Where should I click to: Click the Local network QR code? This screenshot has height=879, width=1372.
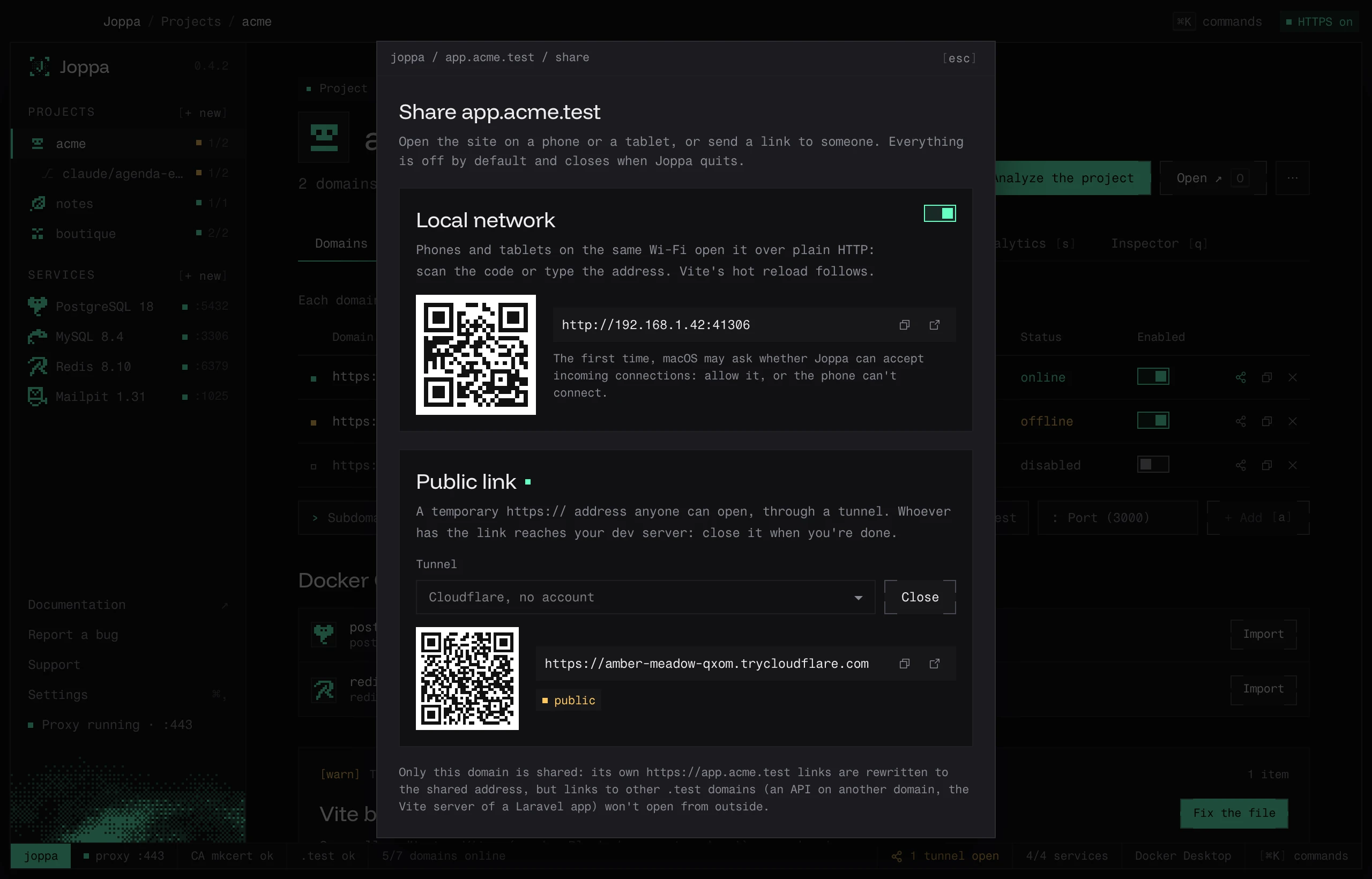[x=475, y=354]
